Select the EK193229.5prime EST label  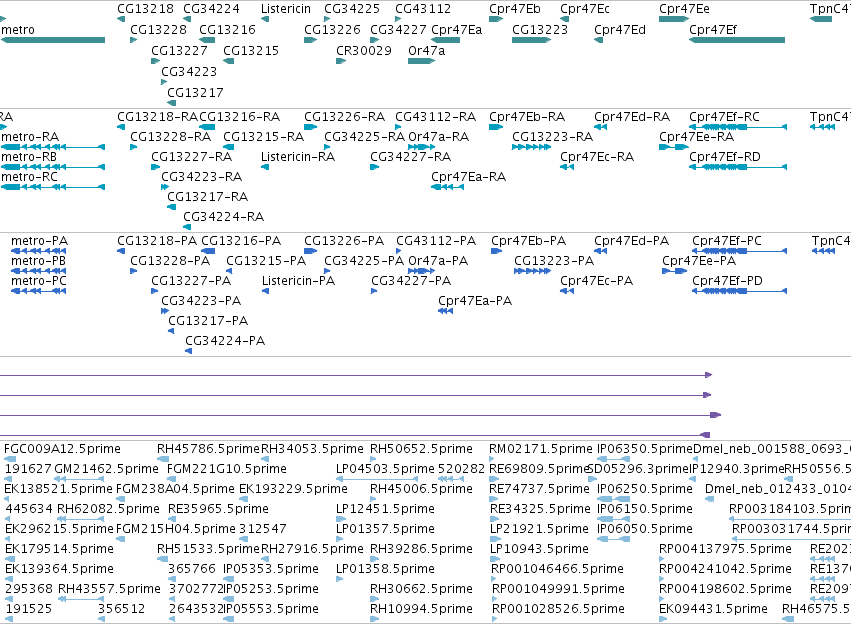pos(293,489)
